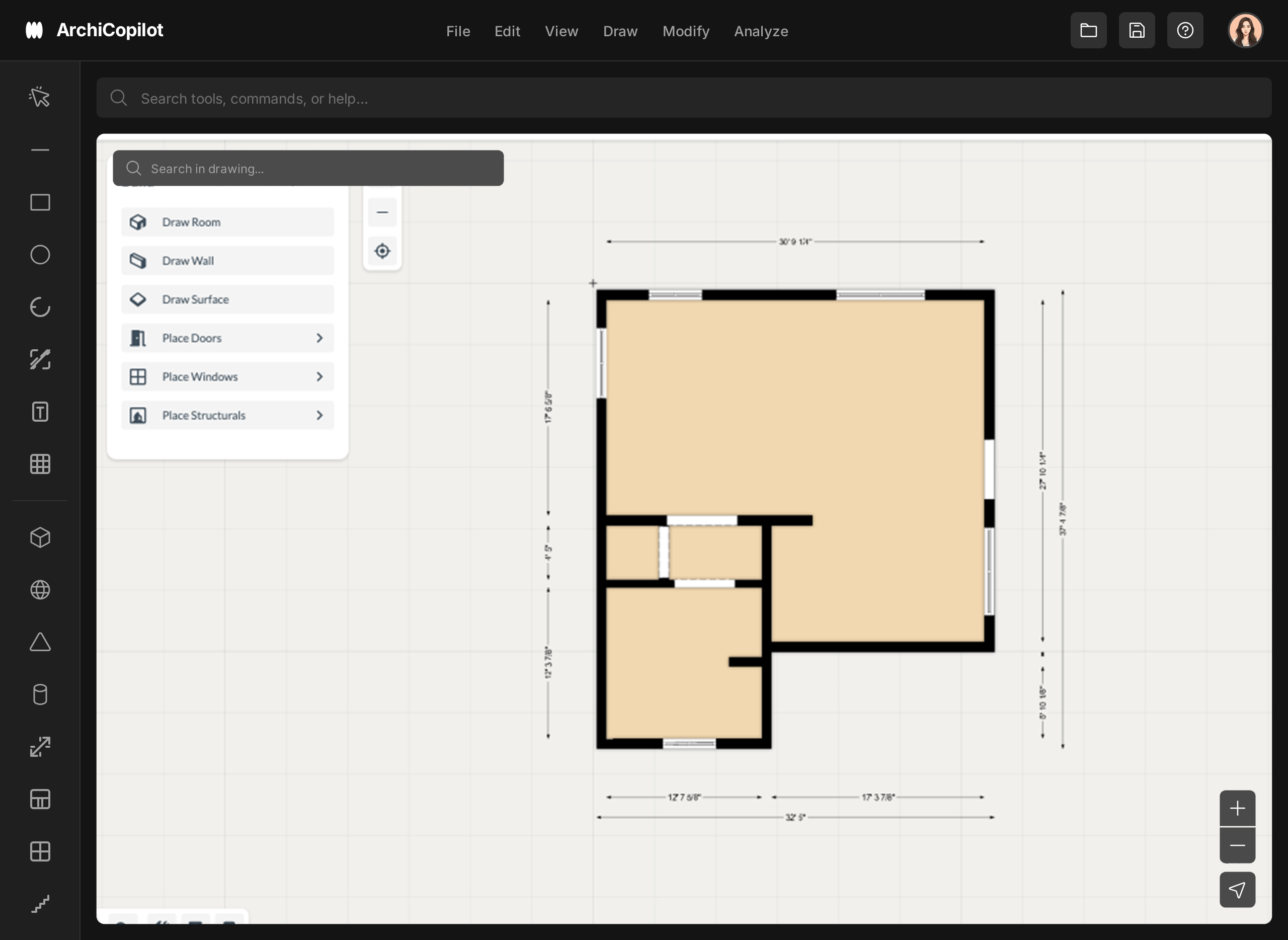Click the 12'7 5/8" dimension label
The image size is (1288, 940).
(684, 798)
